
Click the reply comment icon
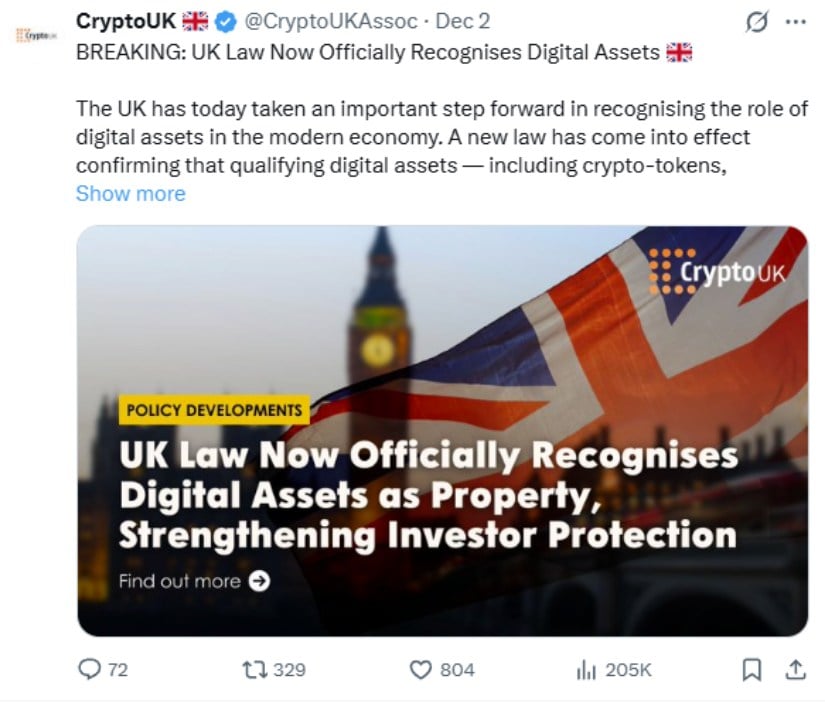point(90,669)
